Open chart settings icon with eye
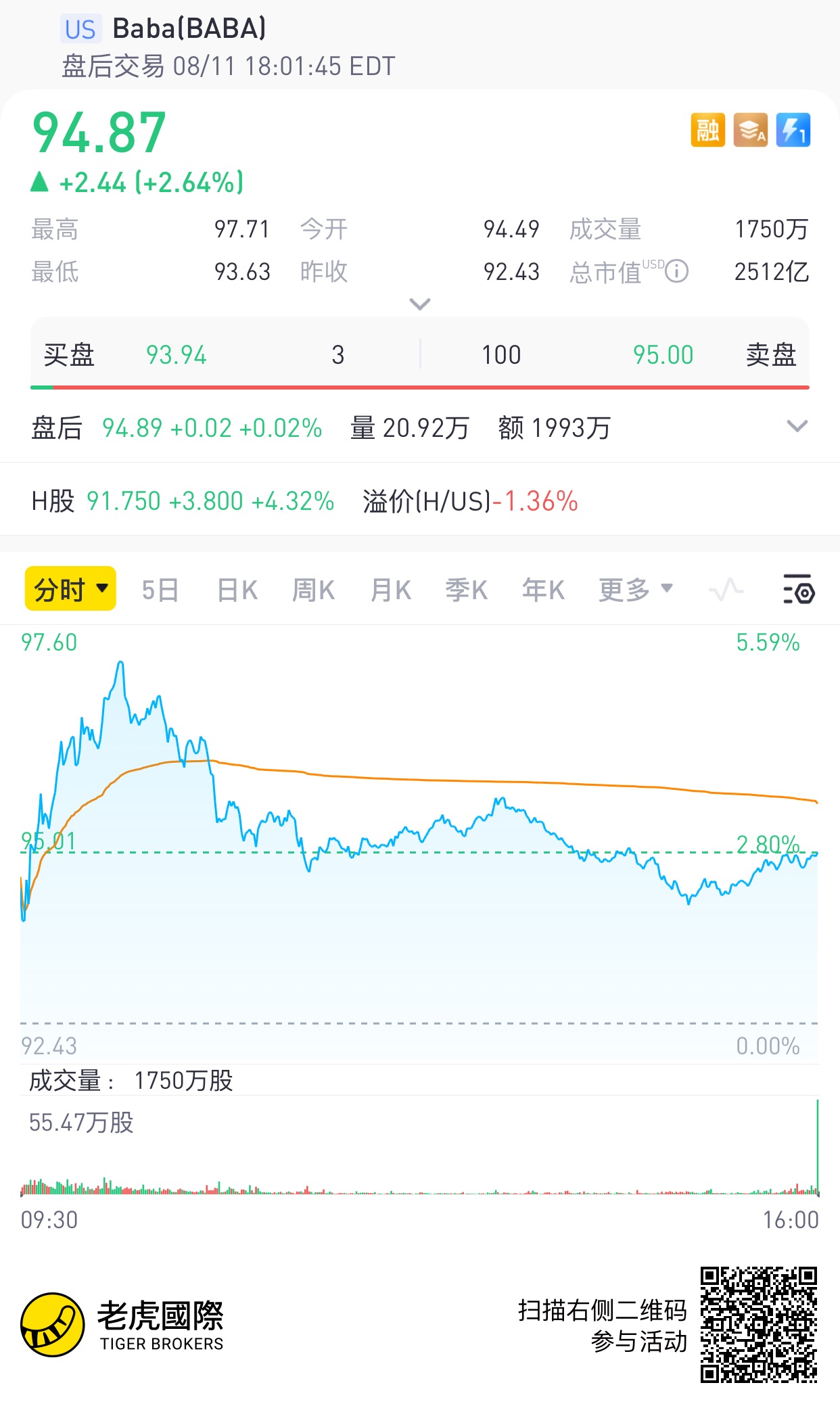 click(799, 589)
